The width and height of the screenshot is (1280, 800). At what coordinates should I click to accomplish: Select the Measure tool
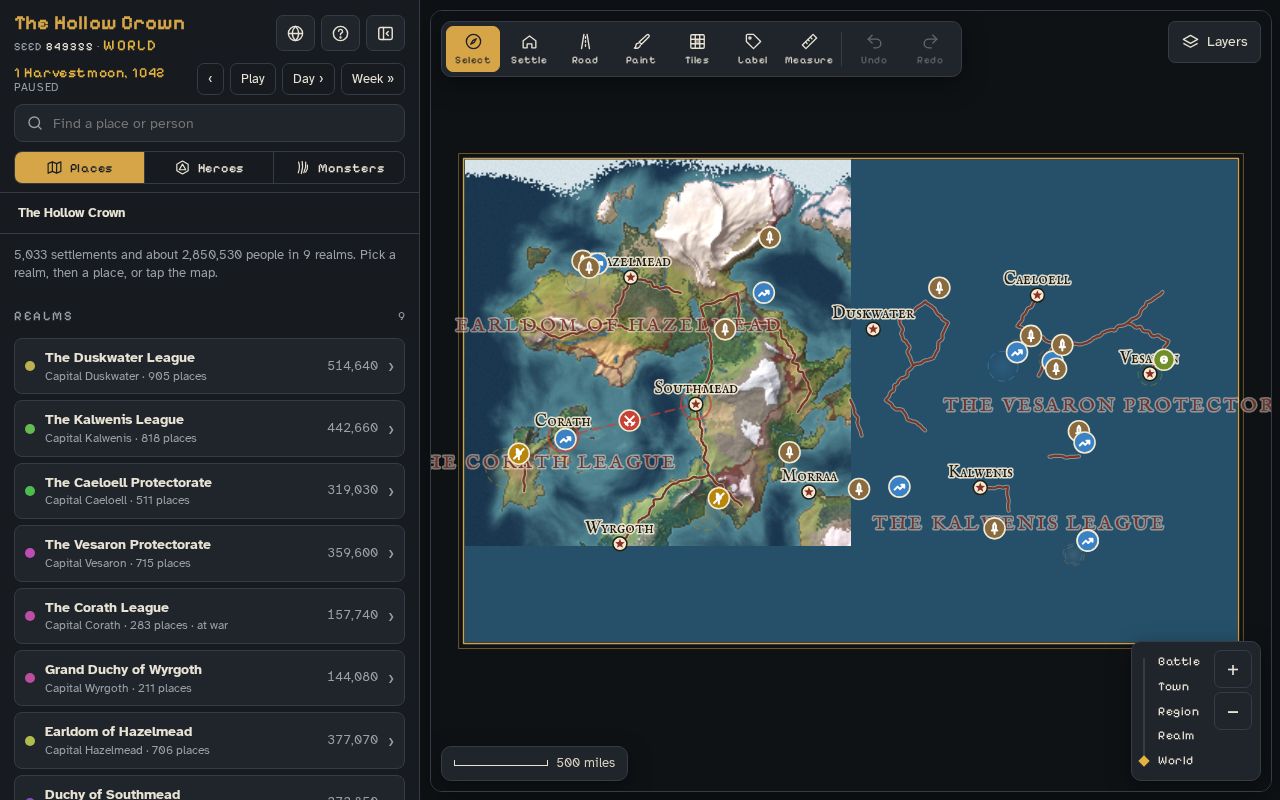point(809,49)
